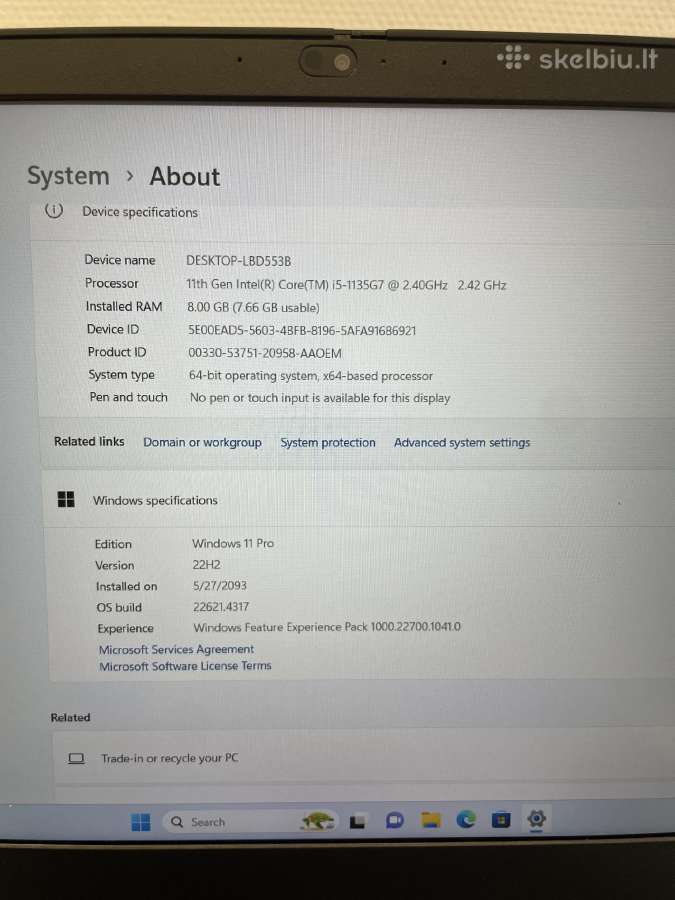Viewport: 675px width, 900px height.
Task: Open the Microsoft Software License Terms link
Action: tap(185, 666)
